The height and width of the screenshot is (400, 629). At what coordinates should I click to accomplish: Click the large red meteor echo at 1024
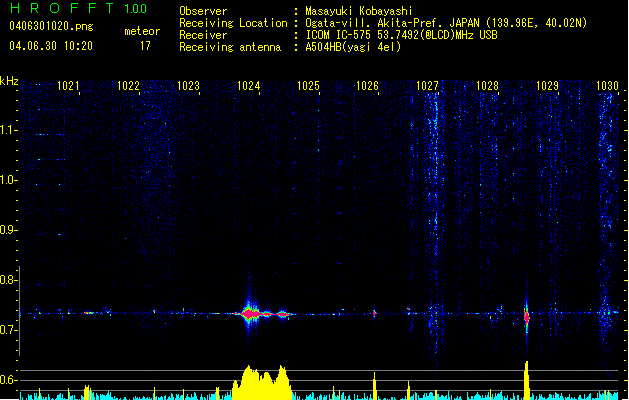coord(250,313)
